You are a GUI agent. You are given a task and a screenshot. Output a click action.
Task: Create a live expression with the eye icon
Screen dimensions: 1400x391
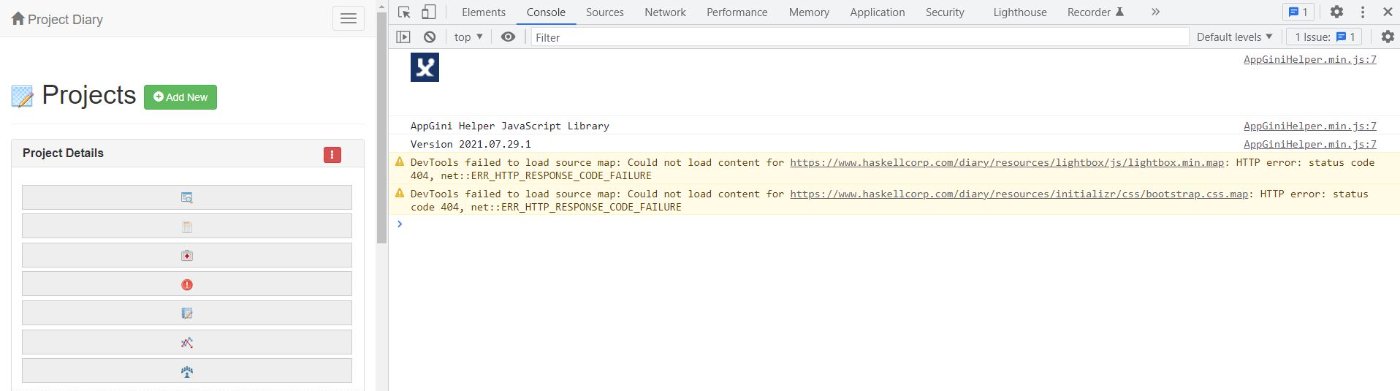coord(508,37)
